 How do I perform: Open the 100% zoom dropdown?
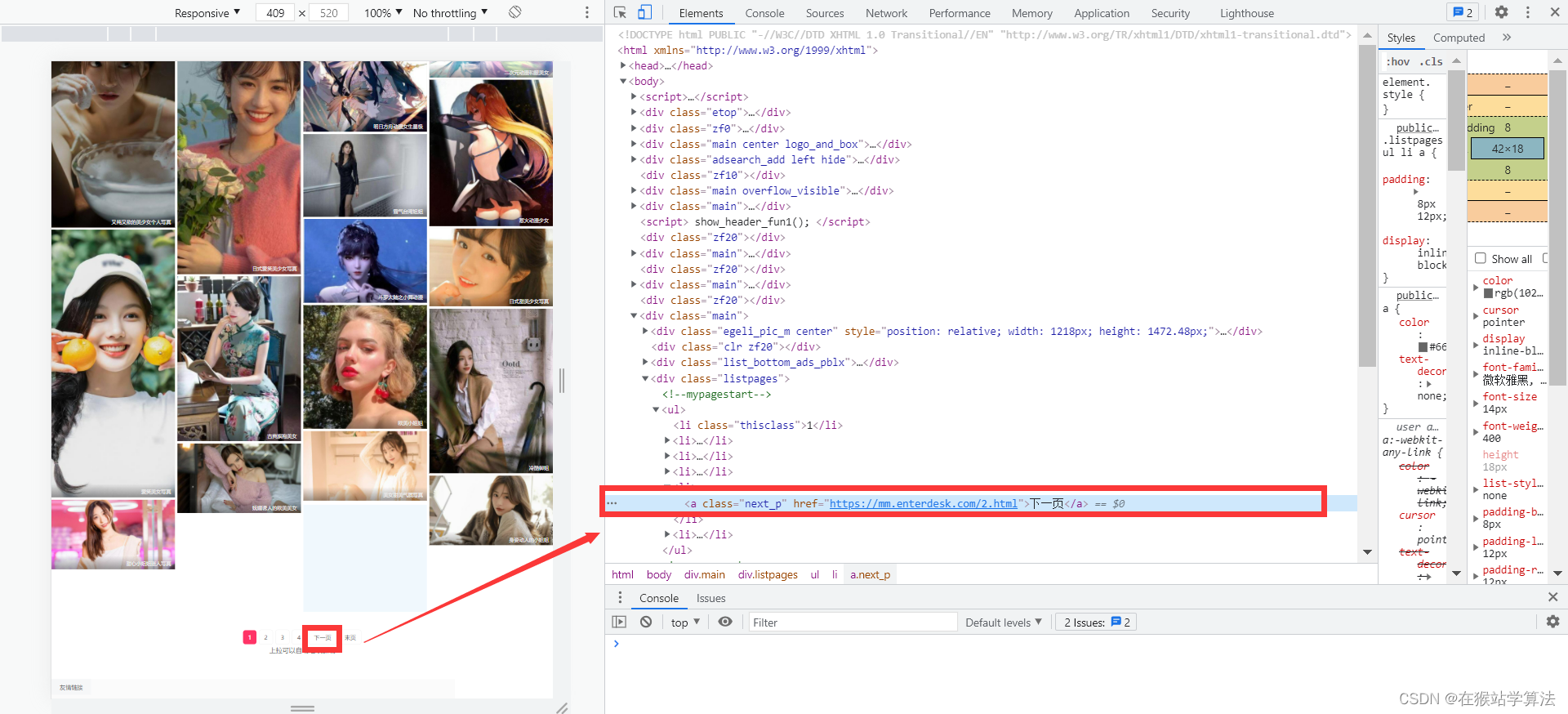[383, 13]
